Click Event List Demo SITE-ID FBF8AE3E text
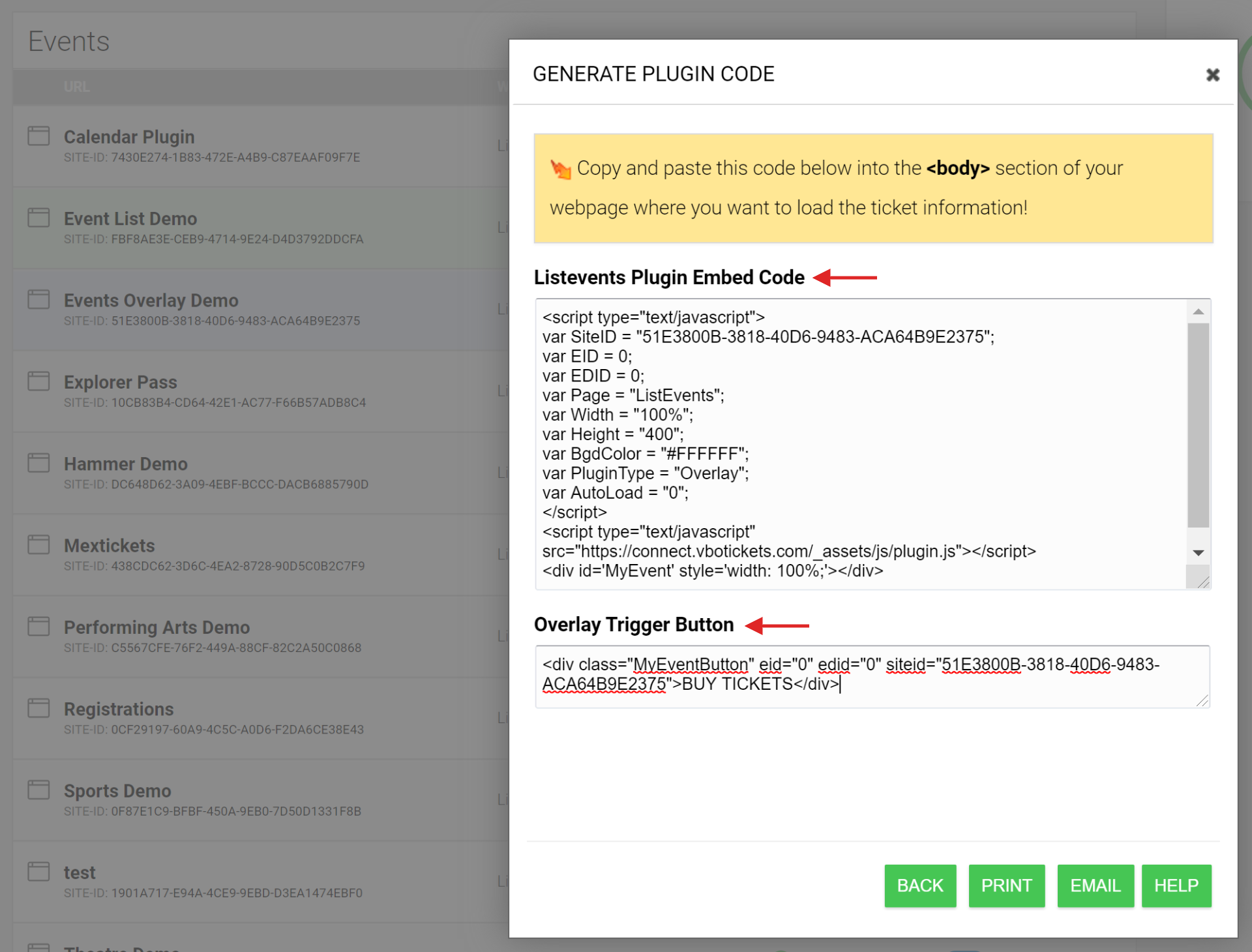Viewport: 1252px width, 952px height. pos(214,239)
